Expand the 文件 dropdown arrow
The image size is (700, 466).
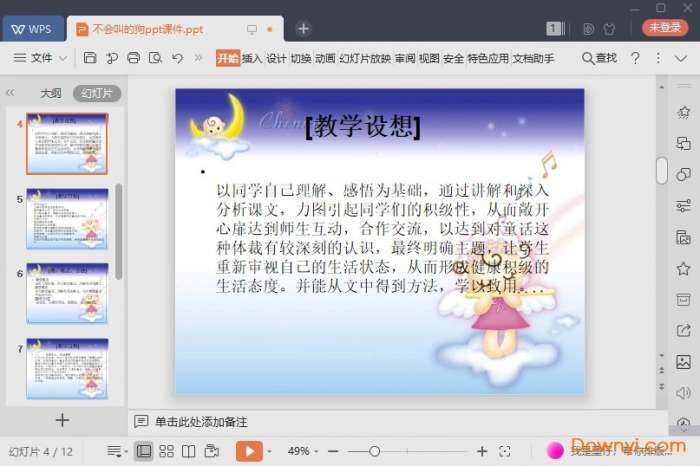(63, 58)
